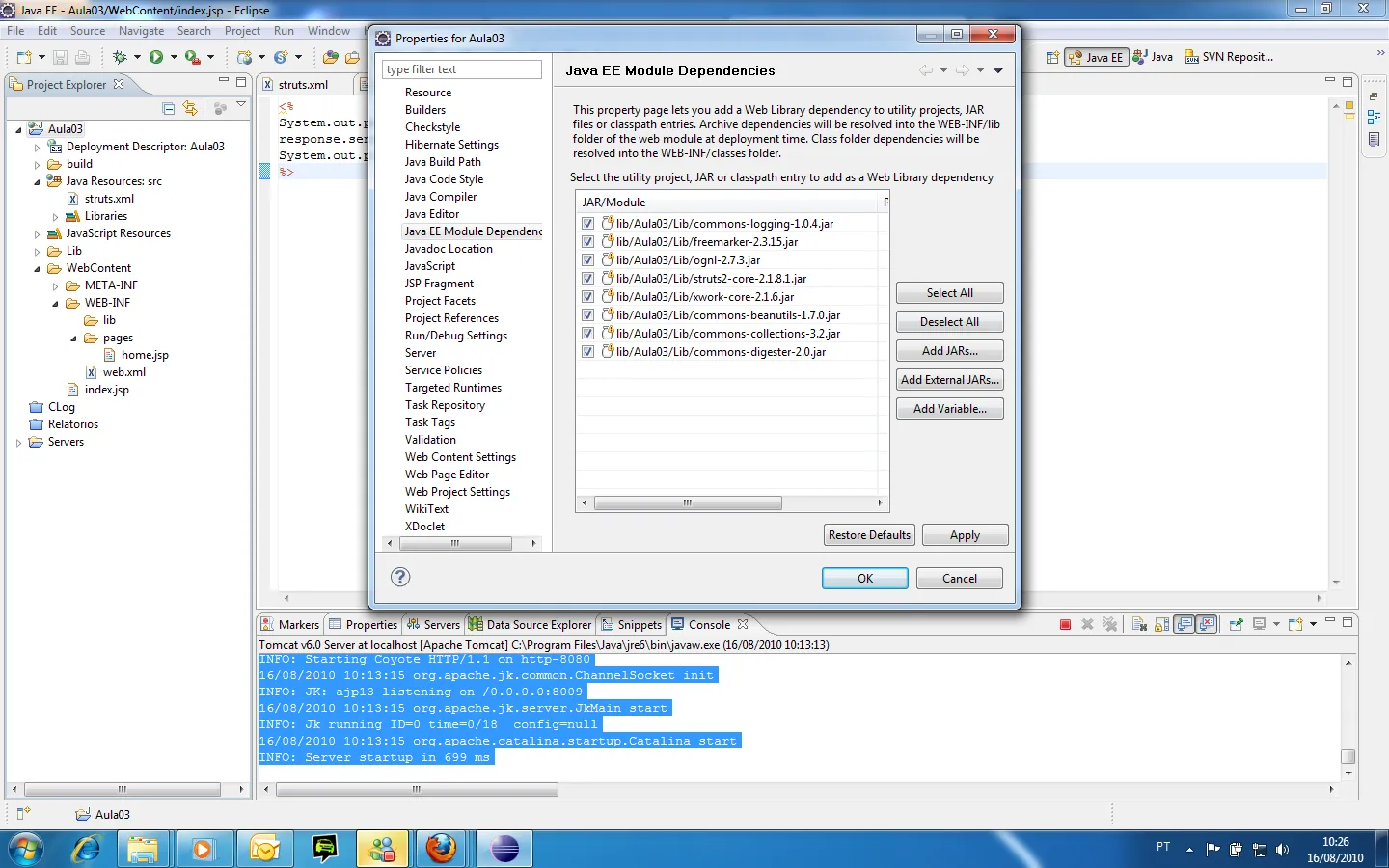Uncheck the commons-beanutils-1.7.0.jar dependency
Screen dimensions: 1389x868
[588, 315]
